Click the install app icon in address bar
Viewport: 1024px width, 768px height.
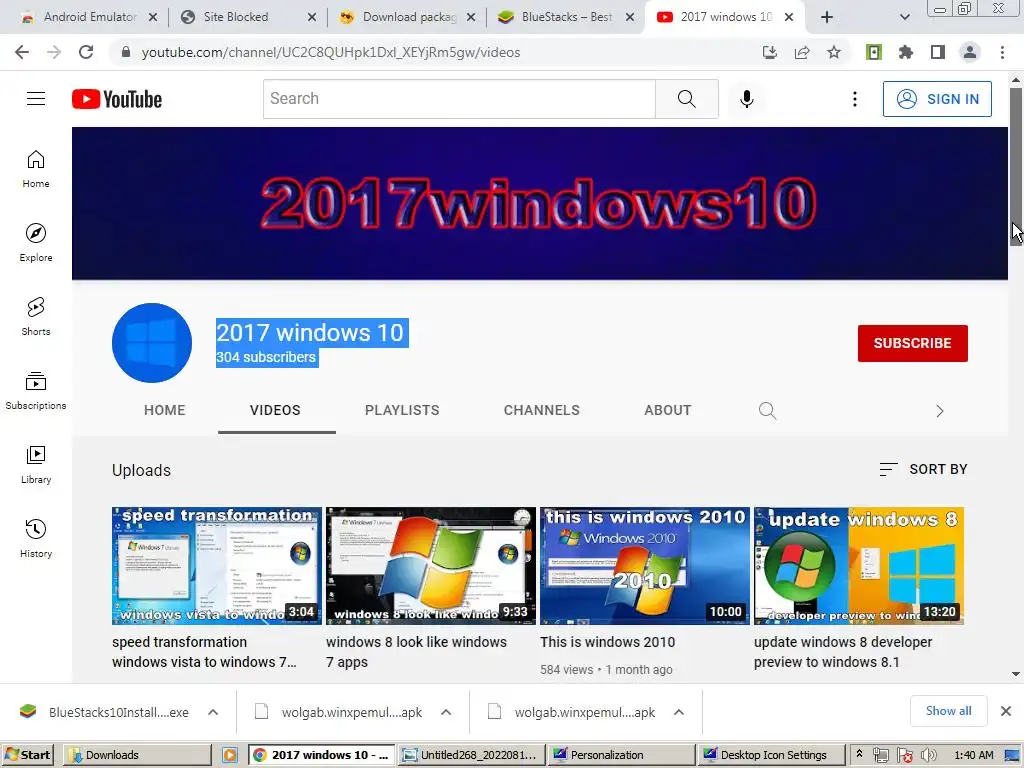click(x=770, y=52)
